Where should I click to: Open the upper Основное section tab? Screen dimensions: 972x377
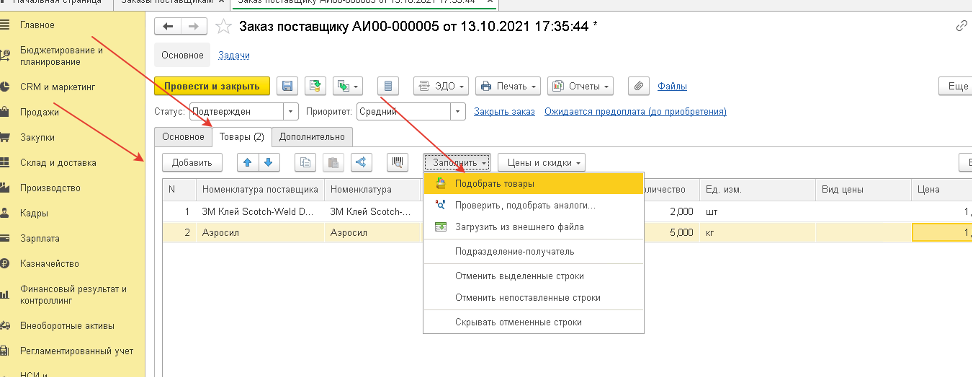[182, 55]
